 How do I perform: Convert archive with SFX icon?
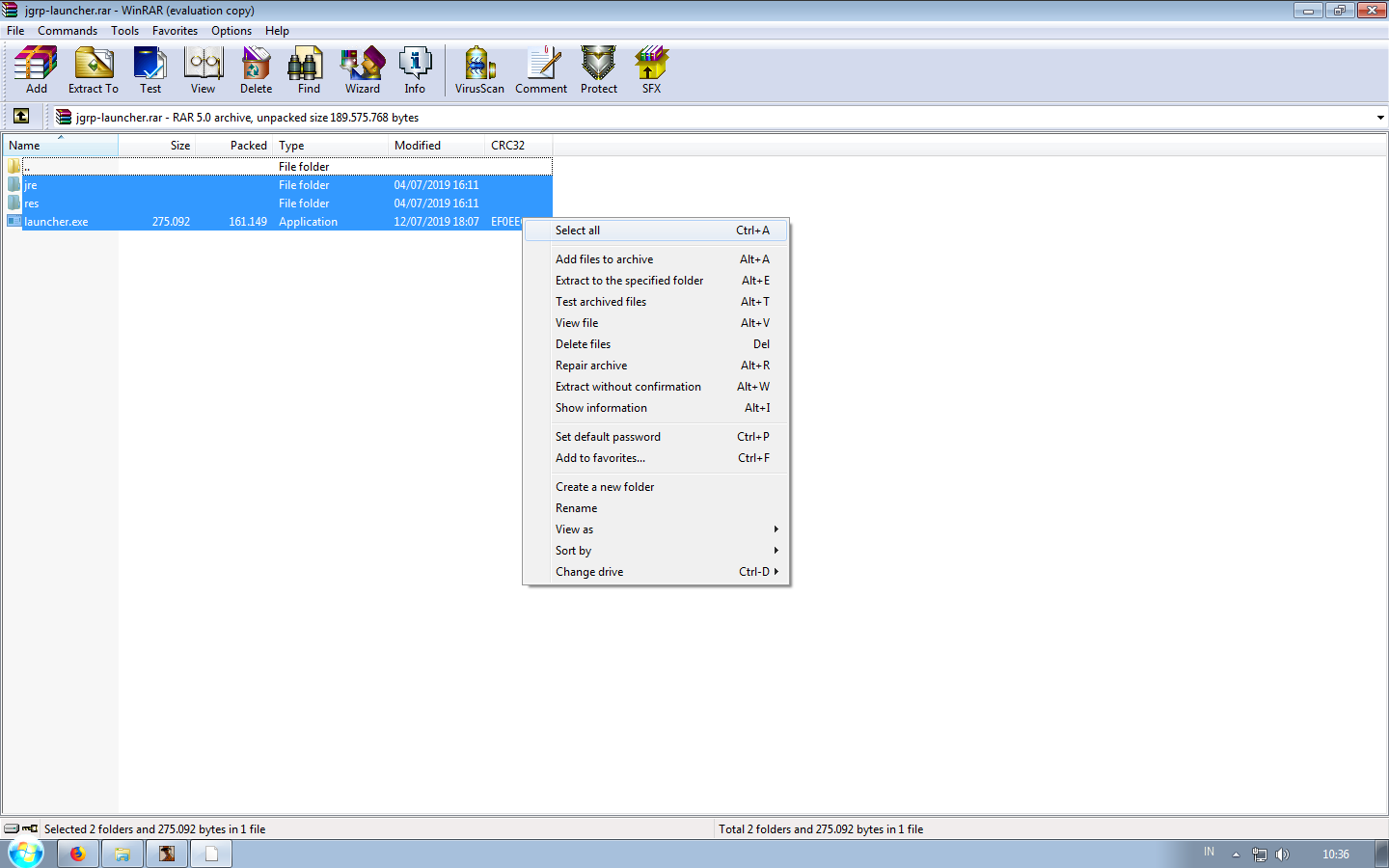tap(652, 70)
